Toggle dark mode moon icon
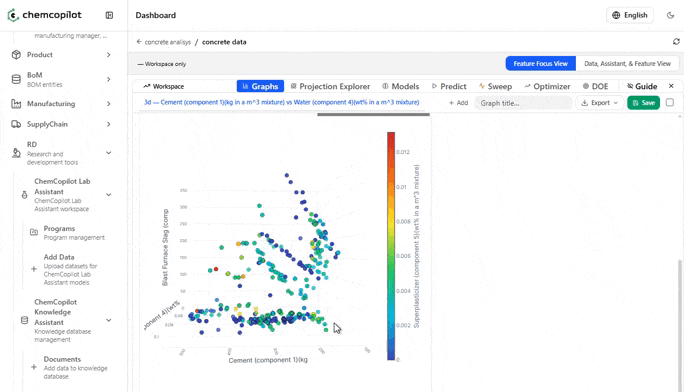Image resolution: width=684 pixels, height=392 pixels. pyautogui.click(x=670, y=15)
